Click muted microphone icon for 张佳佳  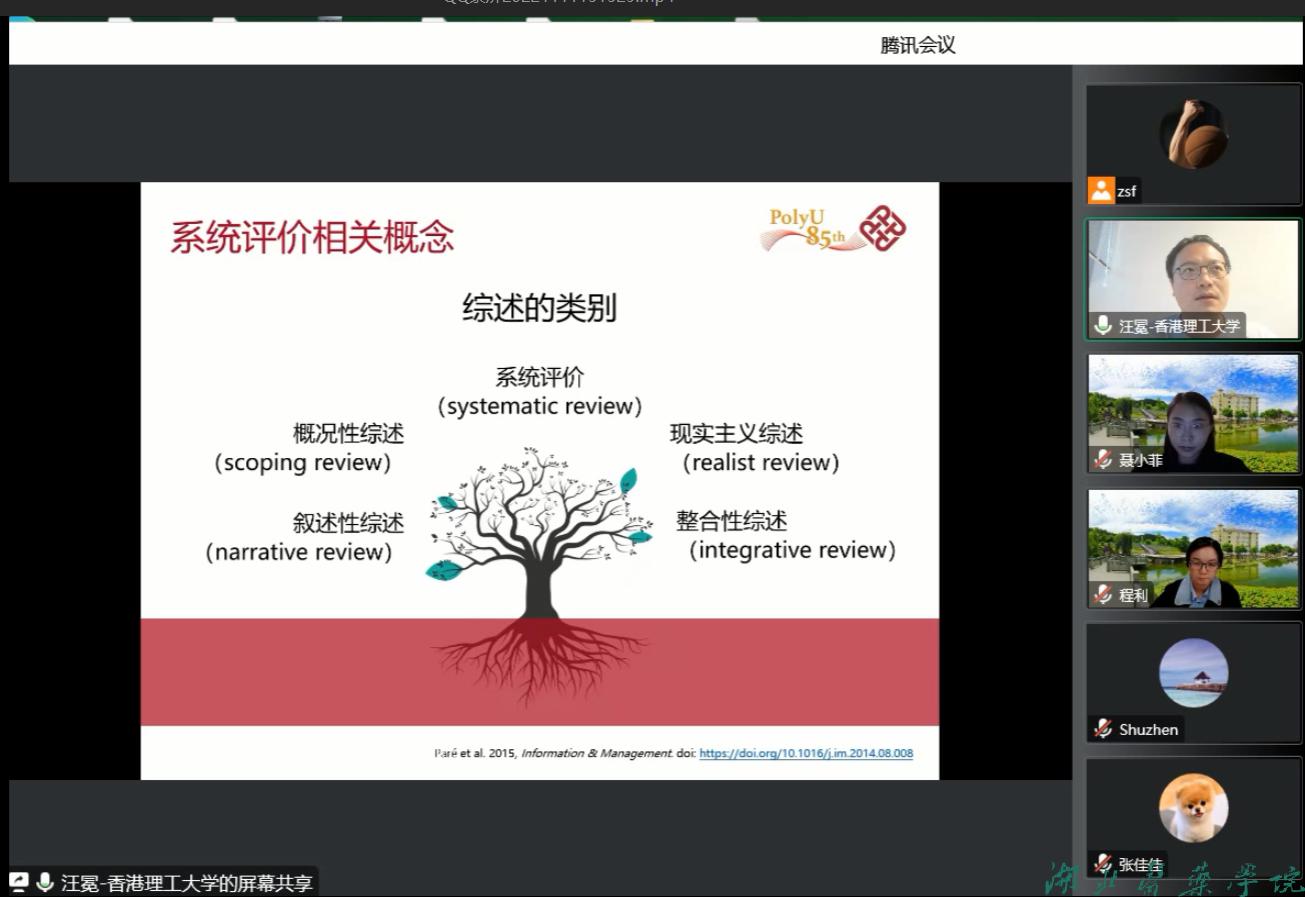(1103, 864)
